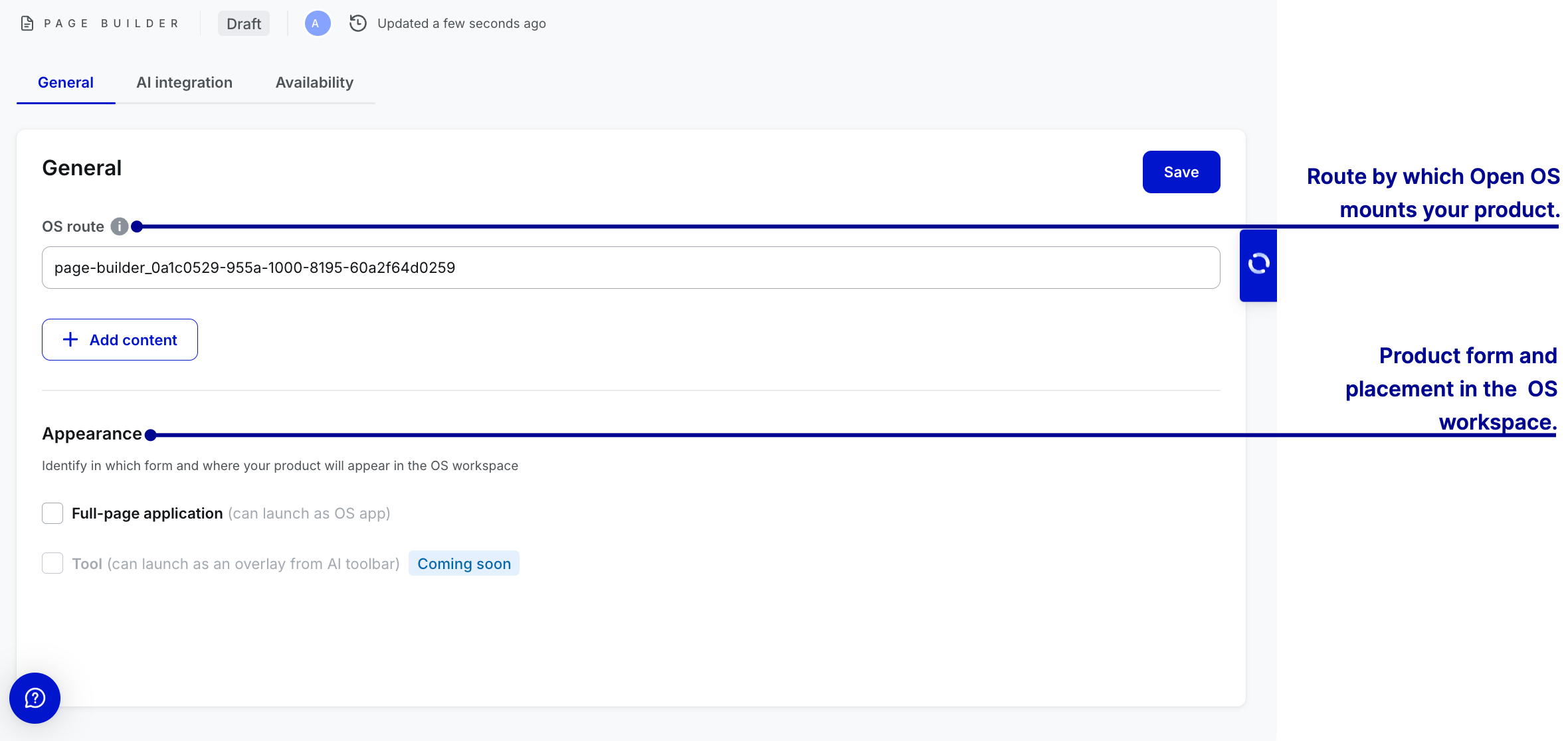Click the user avatar 'A' icon

[317, 24]
